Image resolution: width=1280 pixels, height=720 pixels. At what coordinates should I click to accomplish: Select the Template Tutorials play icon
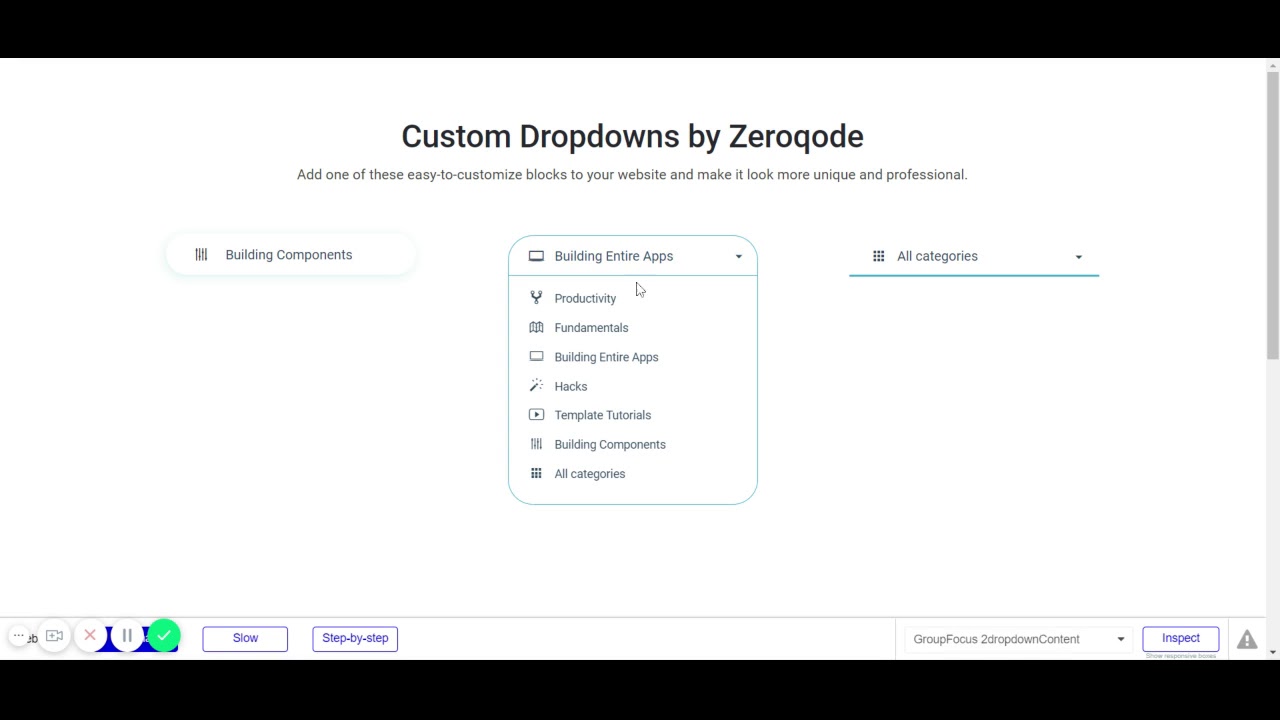click(536, 415)
